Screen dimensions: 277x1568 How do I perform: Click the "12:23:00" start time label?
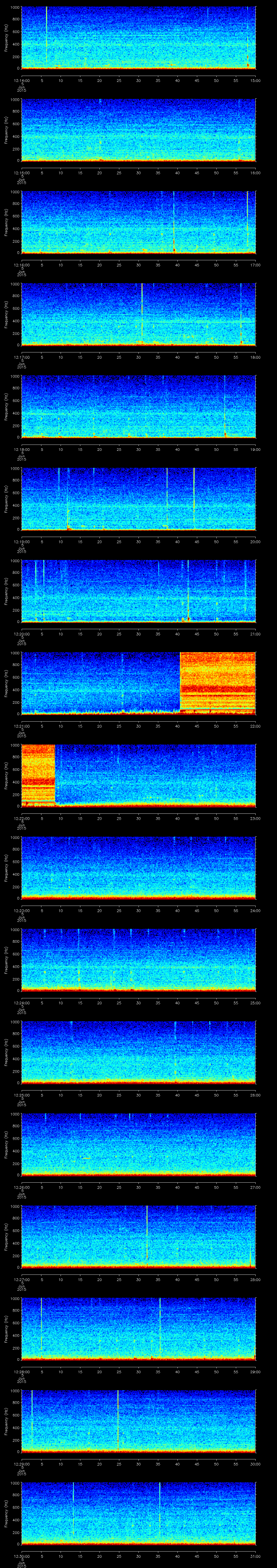click(x=22, y=910)
